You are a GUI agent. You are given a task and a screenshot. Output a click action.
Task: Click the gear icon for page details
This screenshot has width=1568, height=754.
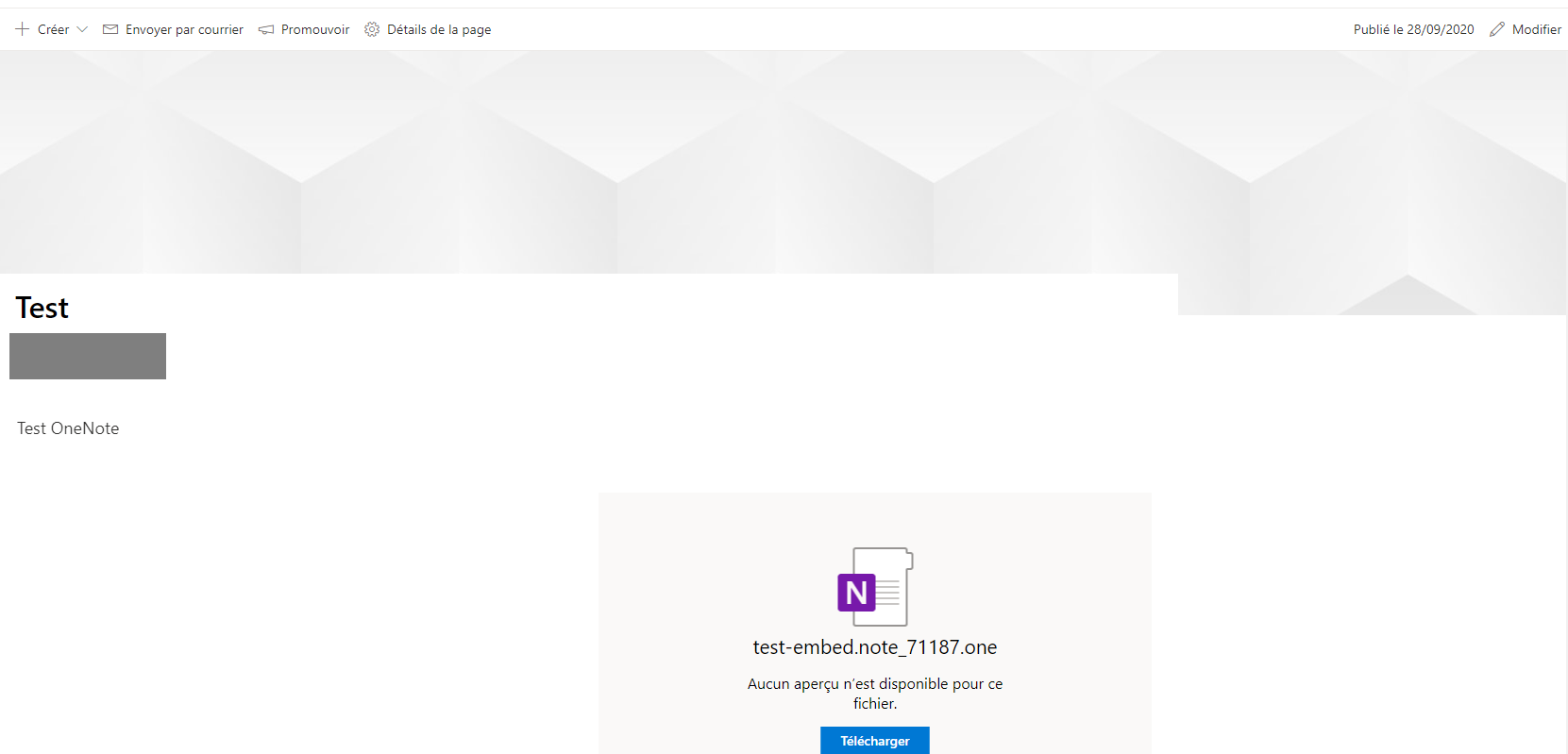point(372,29)
